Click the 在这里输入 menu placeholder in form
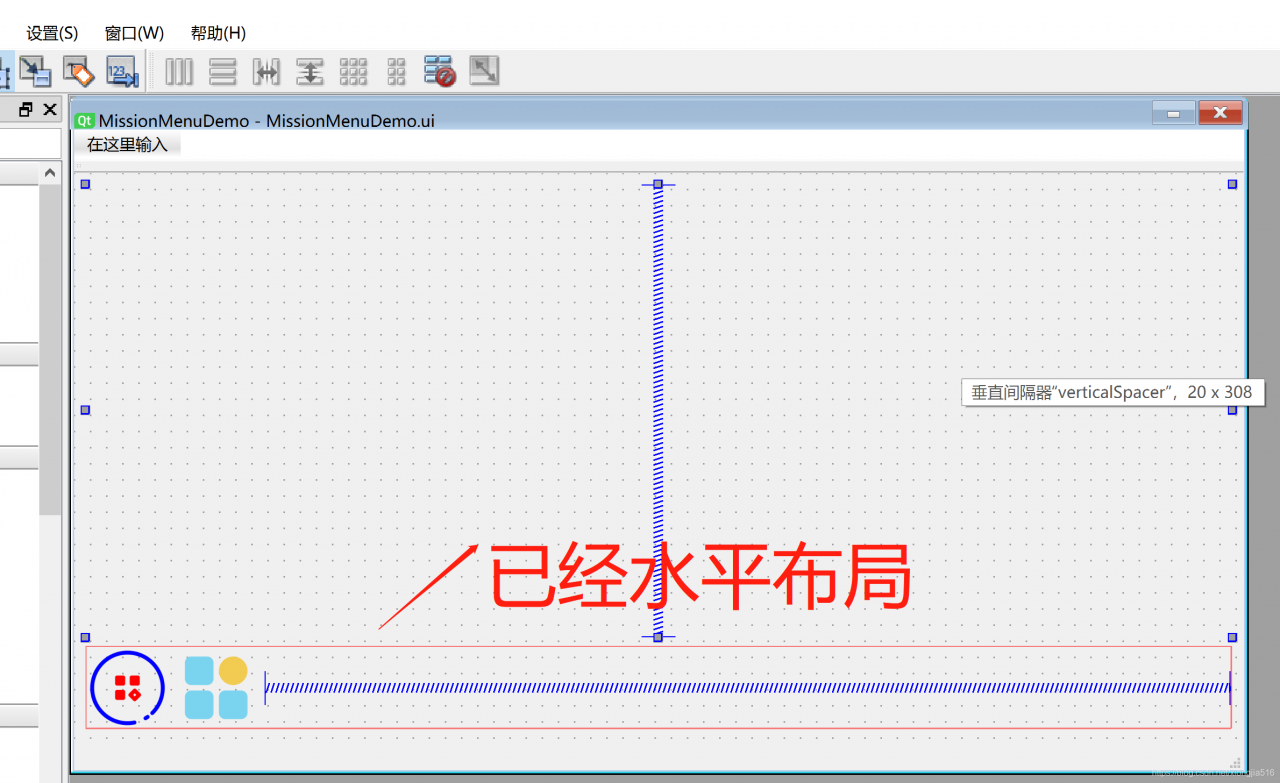1280x783 pixels. 127,145
